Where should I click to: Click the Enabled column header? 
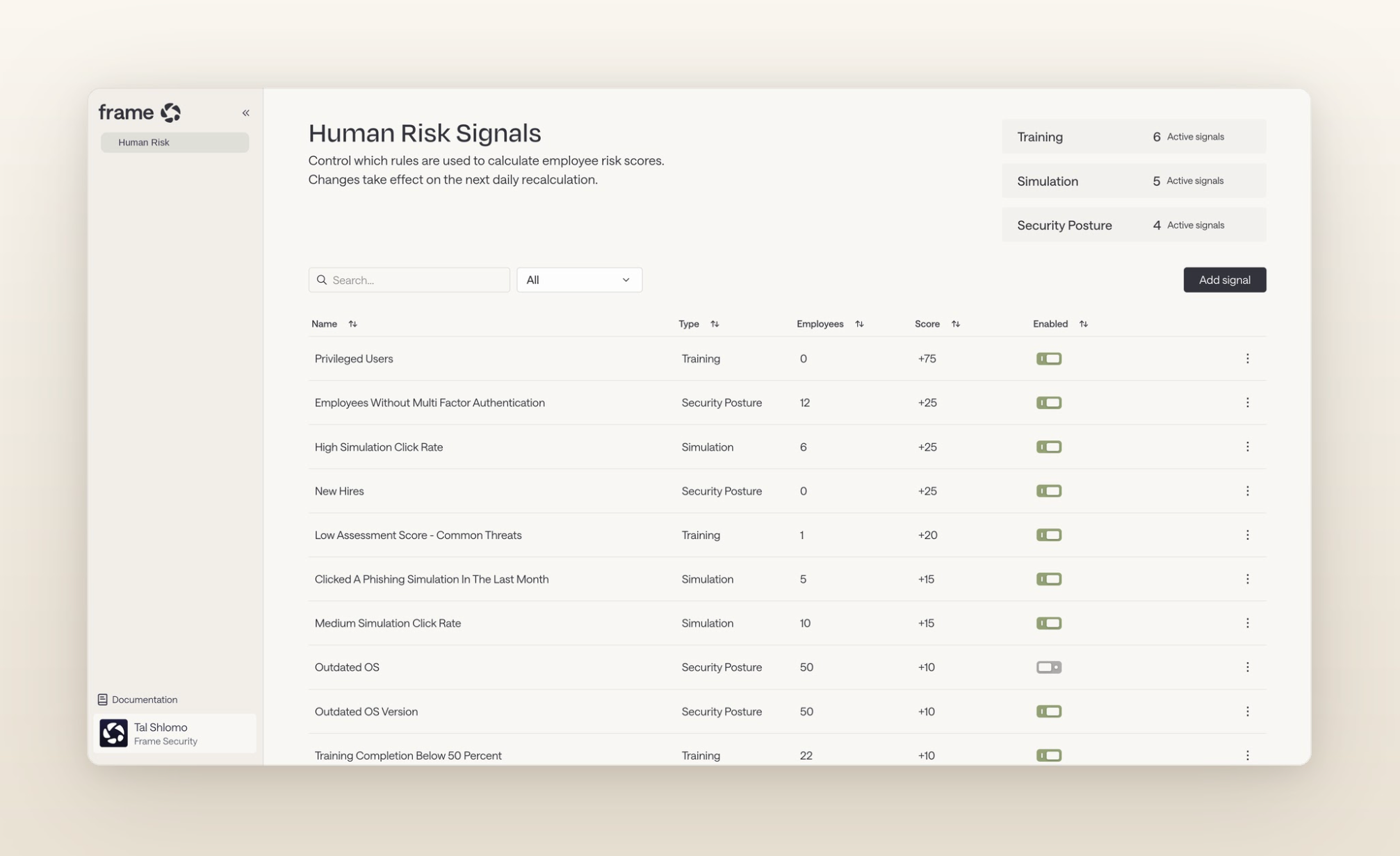point(1050,324)
